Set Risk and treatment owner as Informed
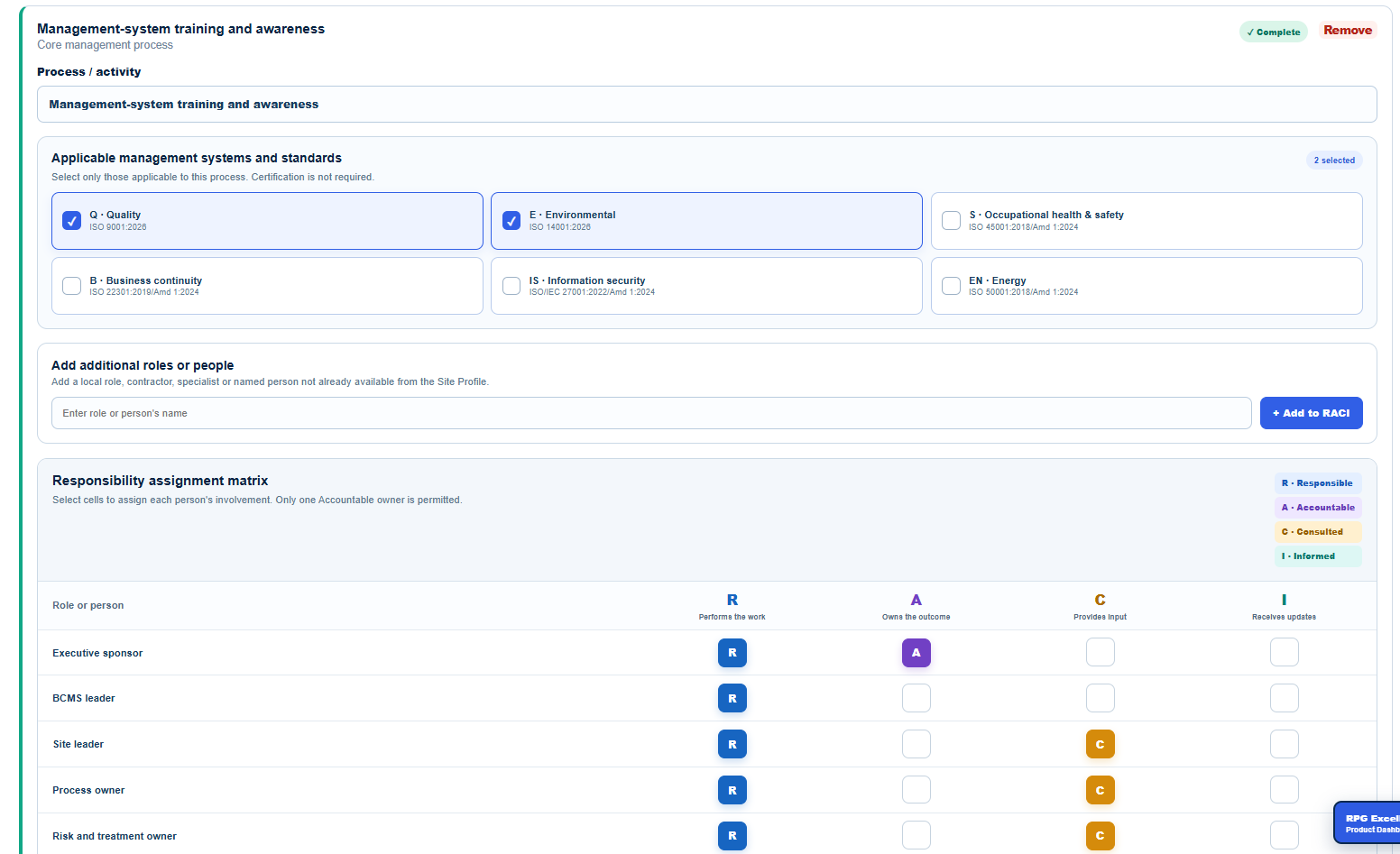The width and height of the screenshot is (1400, 854). pos(1285,835)
